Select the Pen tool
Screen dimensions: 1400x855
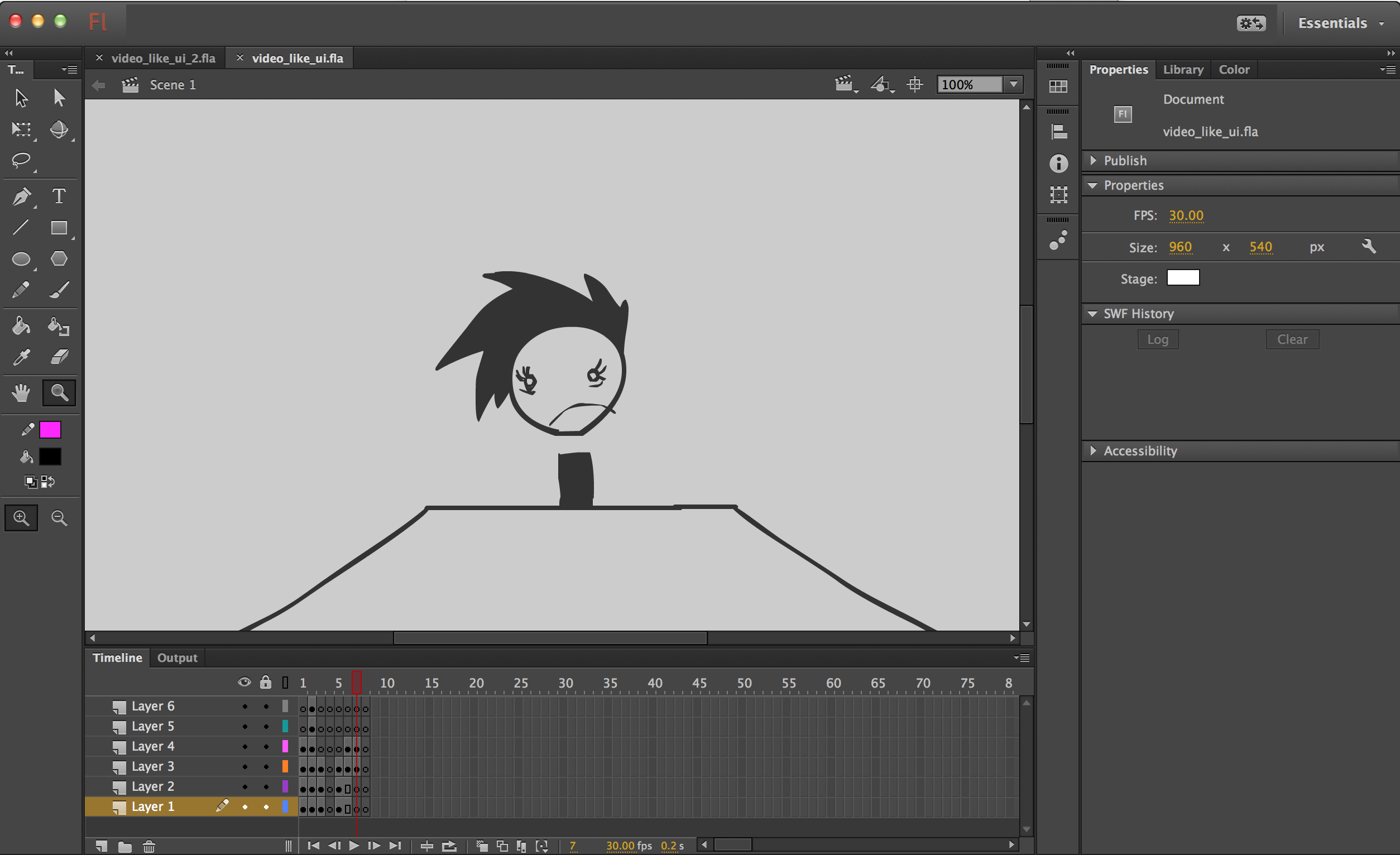[21, 196]
